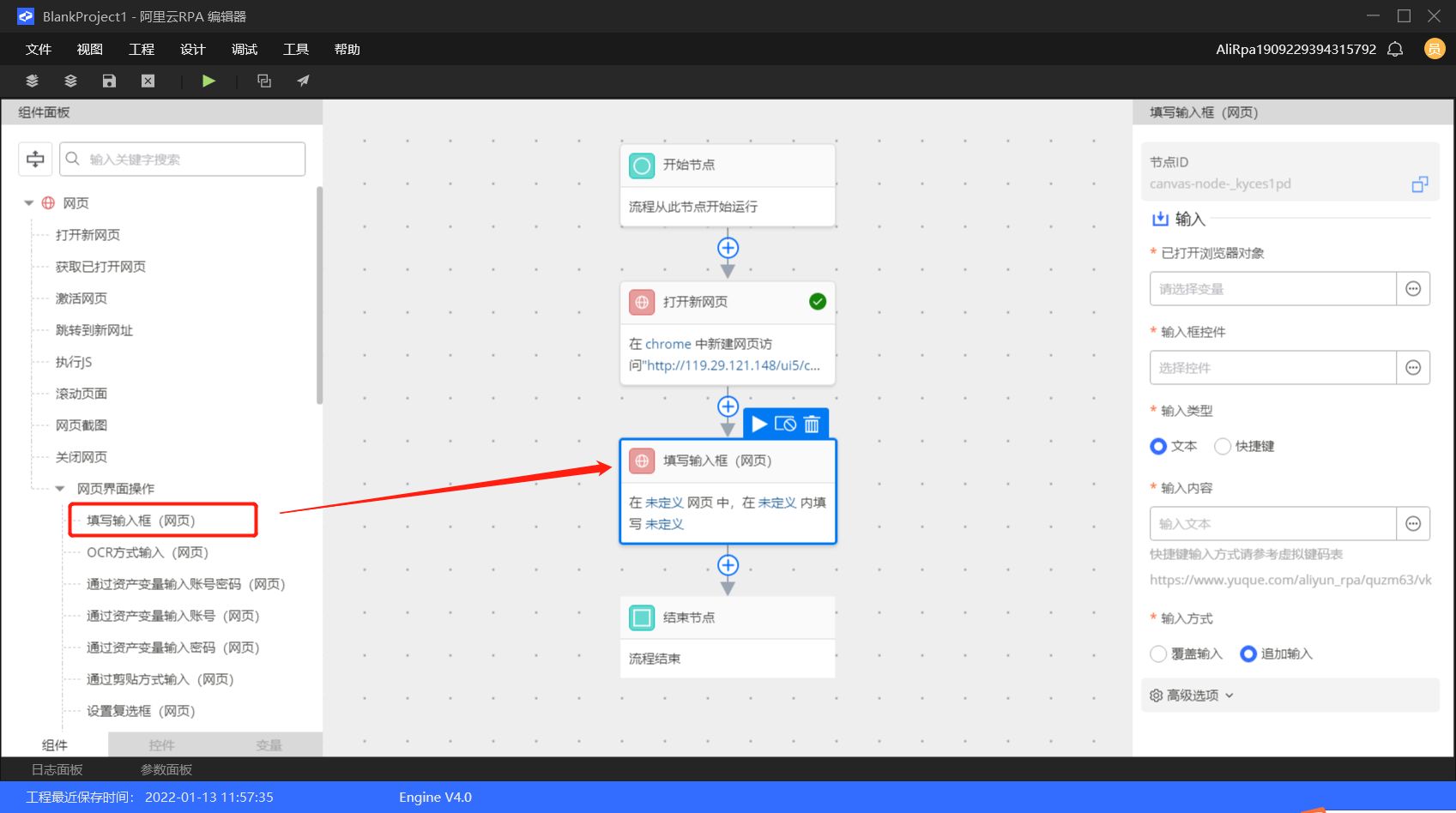The image size is (1456, 813).
Task: Open the notification bell
Action: tap(1395, 49)
